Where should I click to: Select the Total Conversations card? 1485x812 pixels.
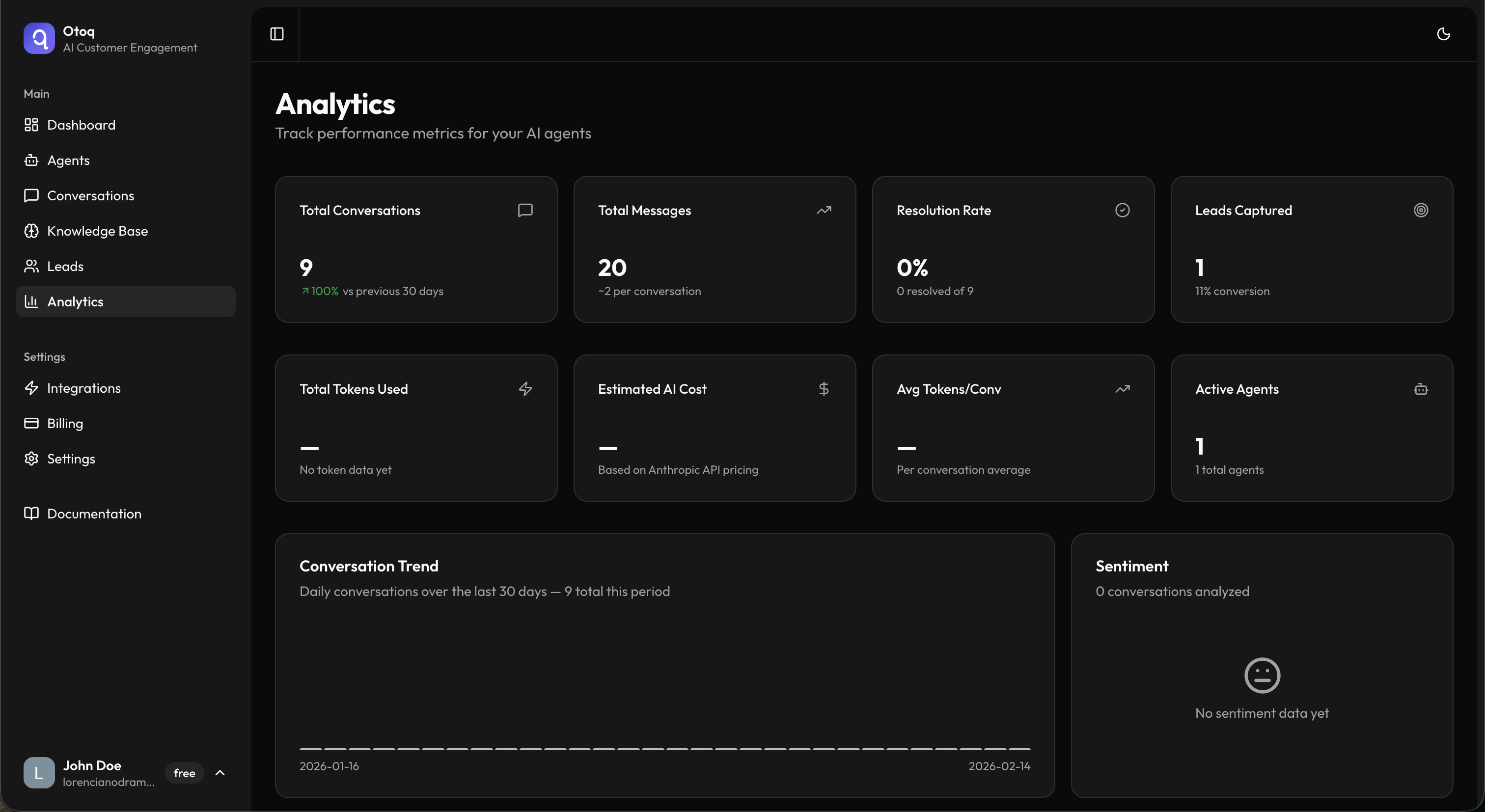coord(415,249)
